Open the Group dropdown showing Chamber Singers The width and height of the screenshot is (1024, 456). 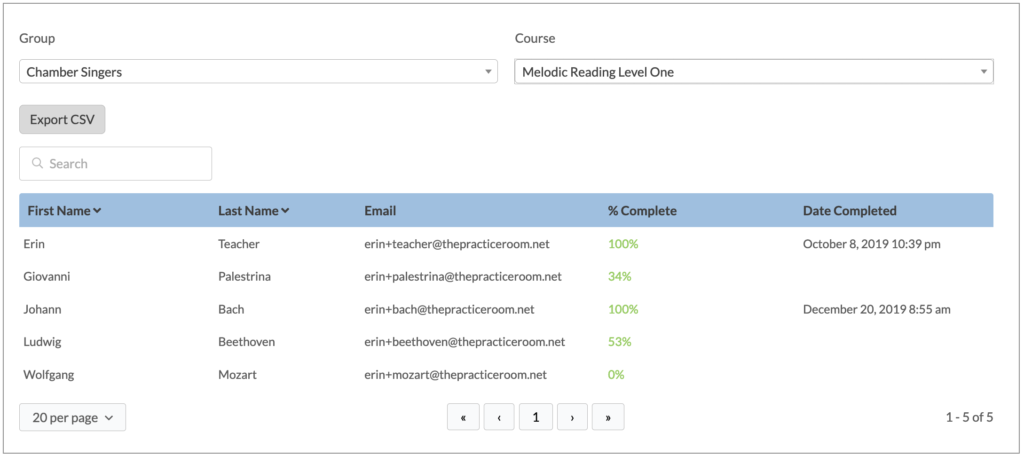point(258,72)
